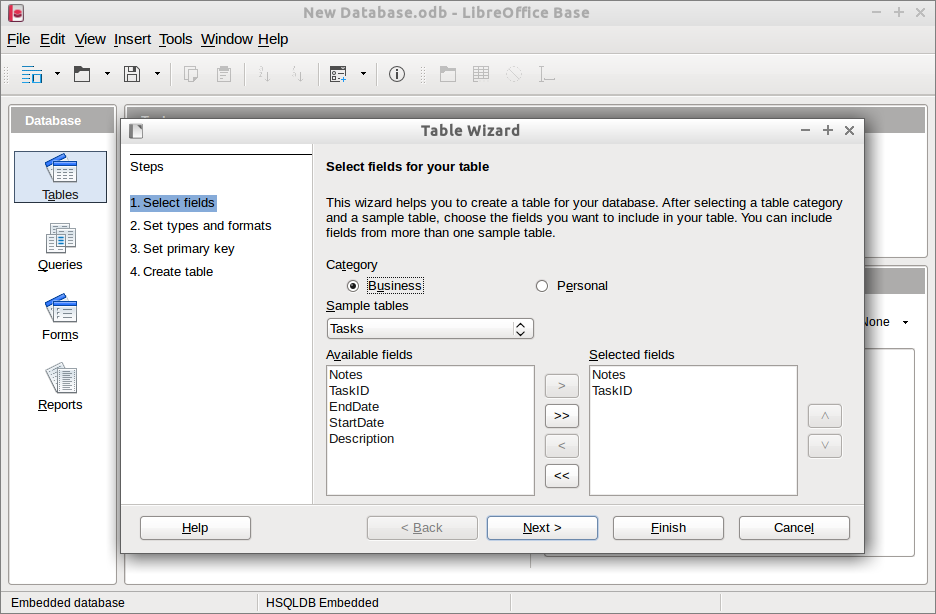The image size is (936, 614).
Task: Select the Personal category radio button
Action: (542, 286)
